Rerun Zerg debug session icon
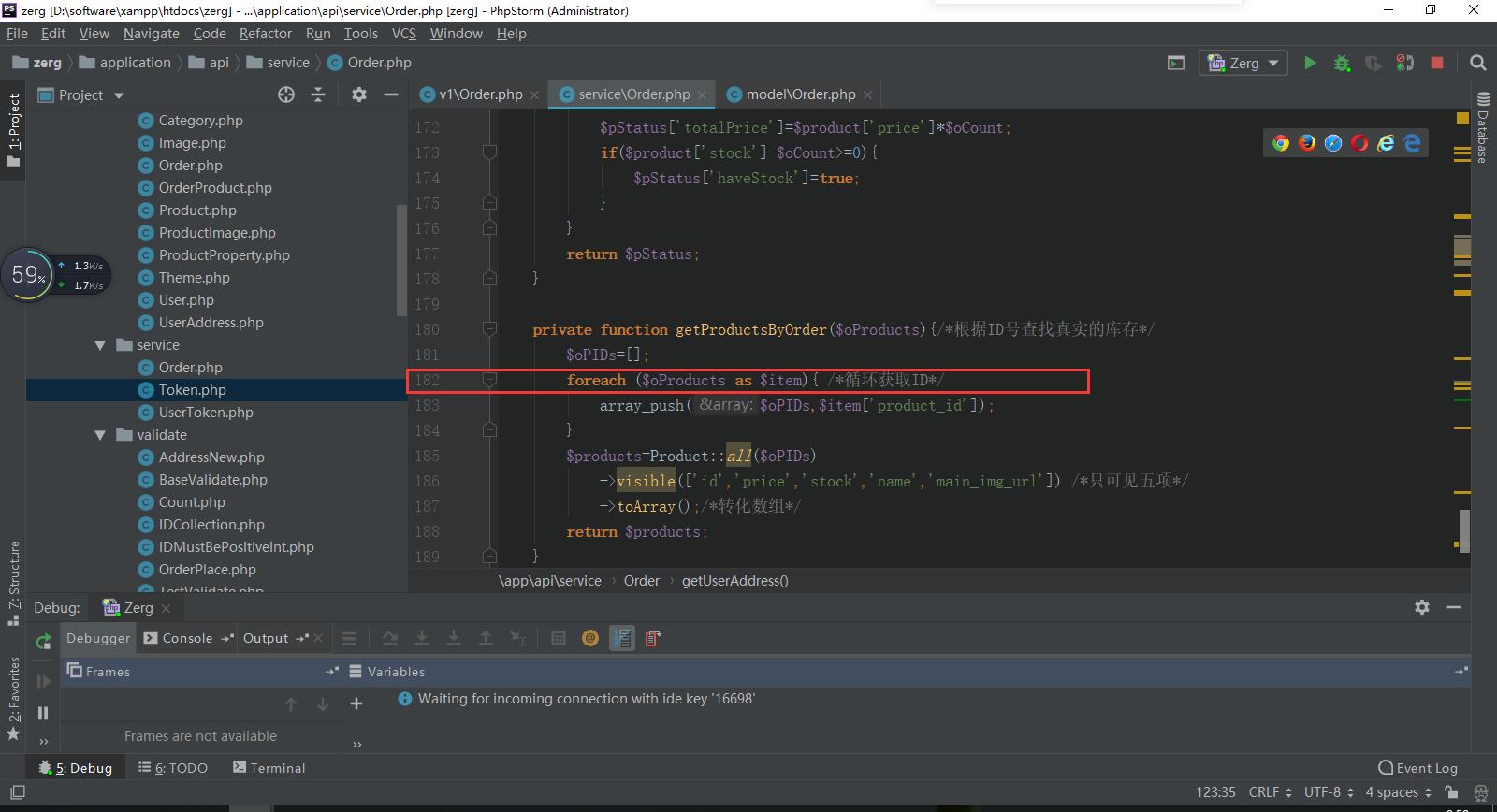1497x812 pixels. [x=43, y=642]
